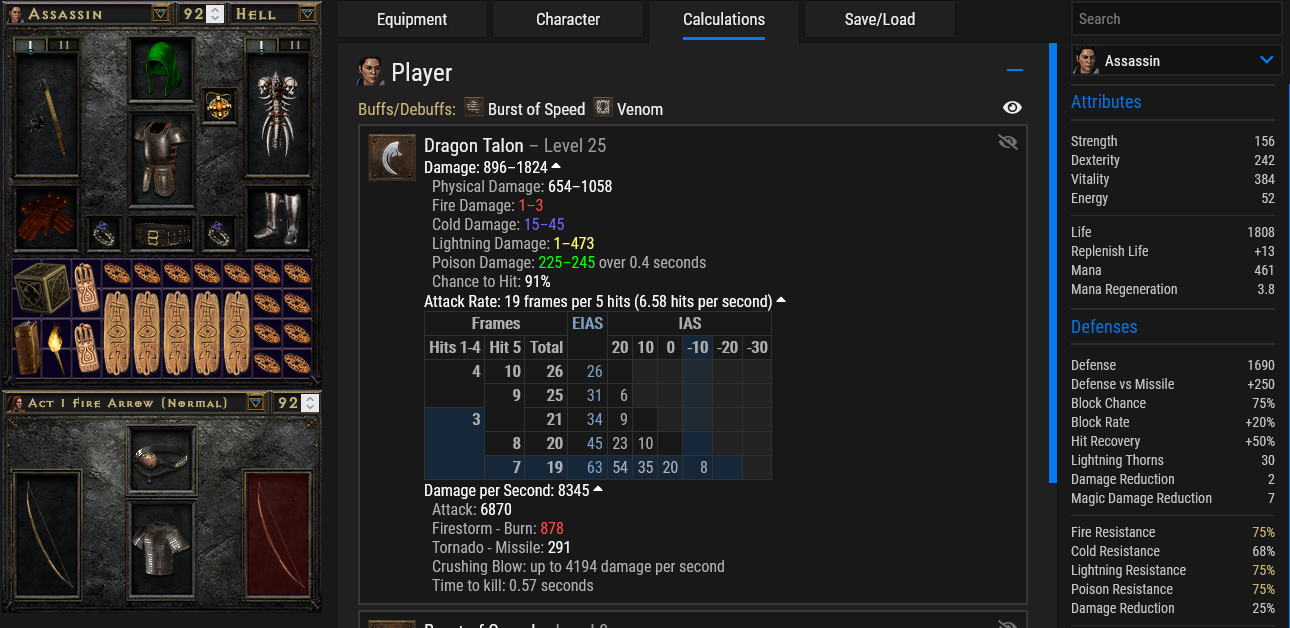Collapse the Player section with minus button
This screenshot has width=1290, height=628.
tap(1015, 71)
